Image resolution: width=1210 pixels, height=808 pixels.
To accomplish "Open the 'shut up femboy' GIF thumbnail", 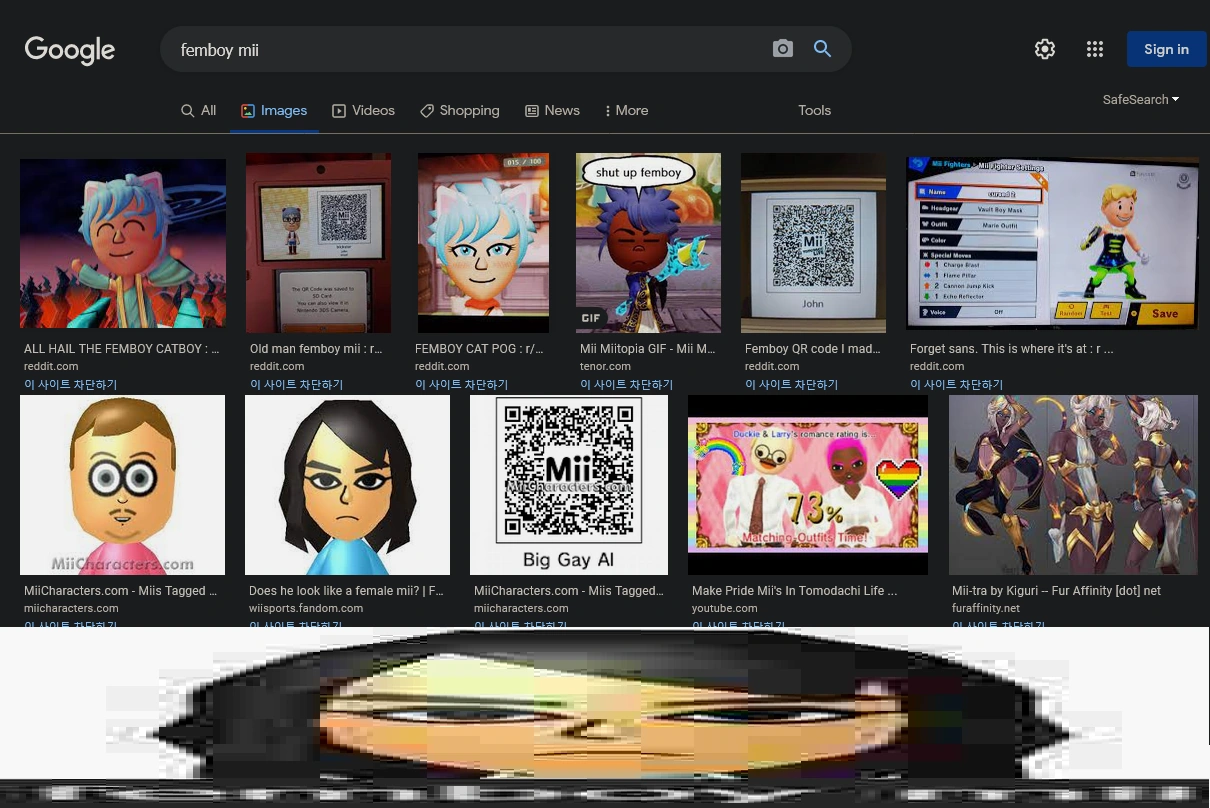I will pos(648,243).
